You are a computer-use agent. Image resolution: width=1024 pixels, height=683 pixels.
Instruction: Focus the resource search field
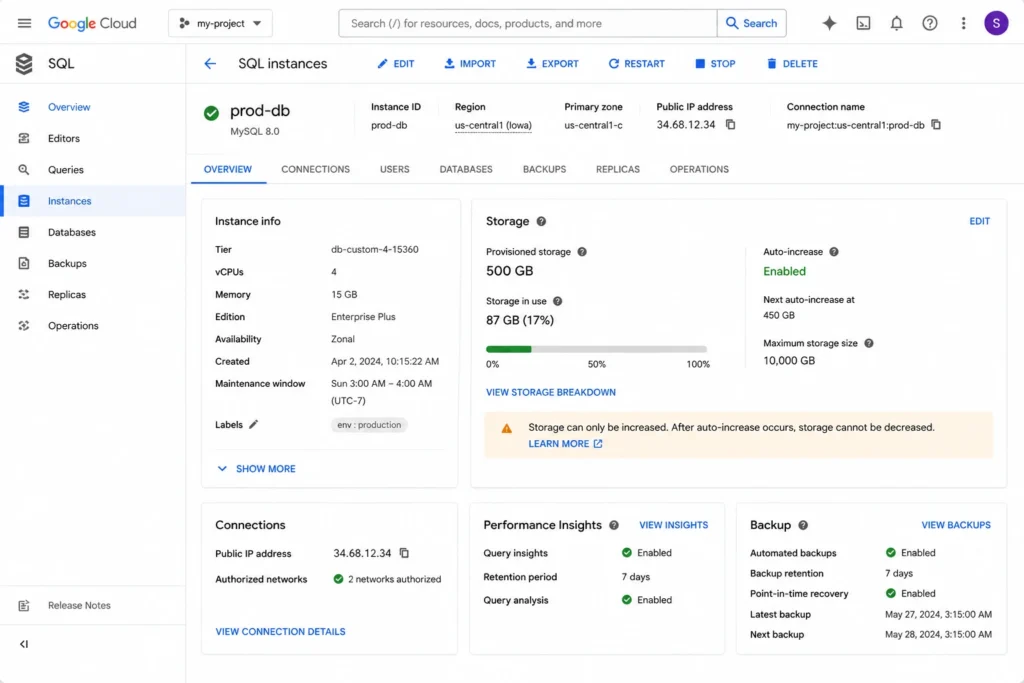(x=528, y=24)
